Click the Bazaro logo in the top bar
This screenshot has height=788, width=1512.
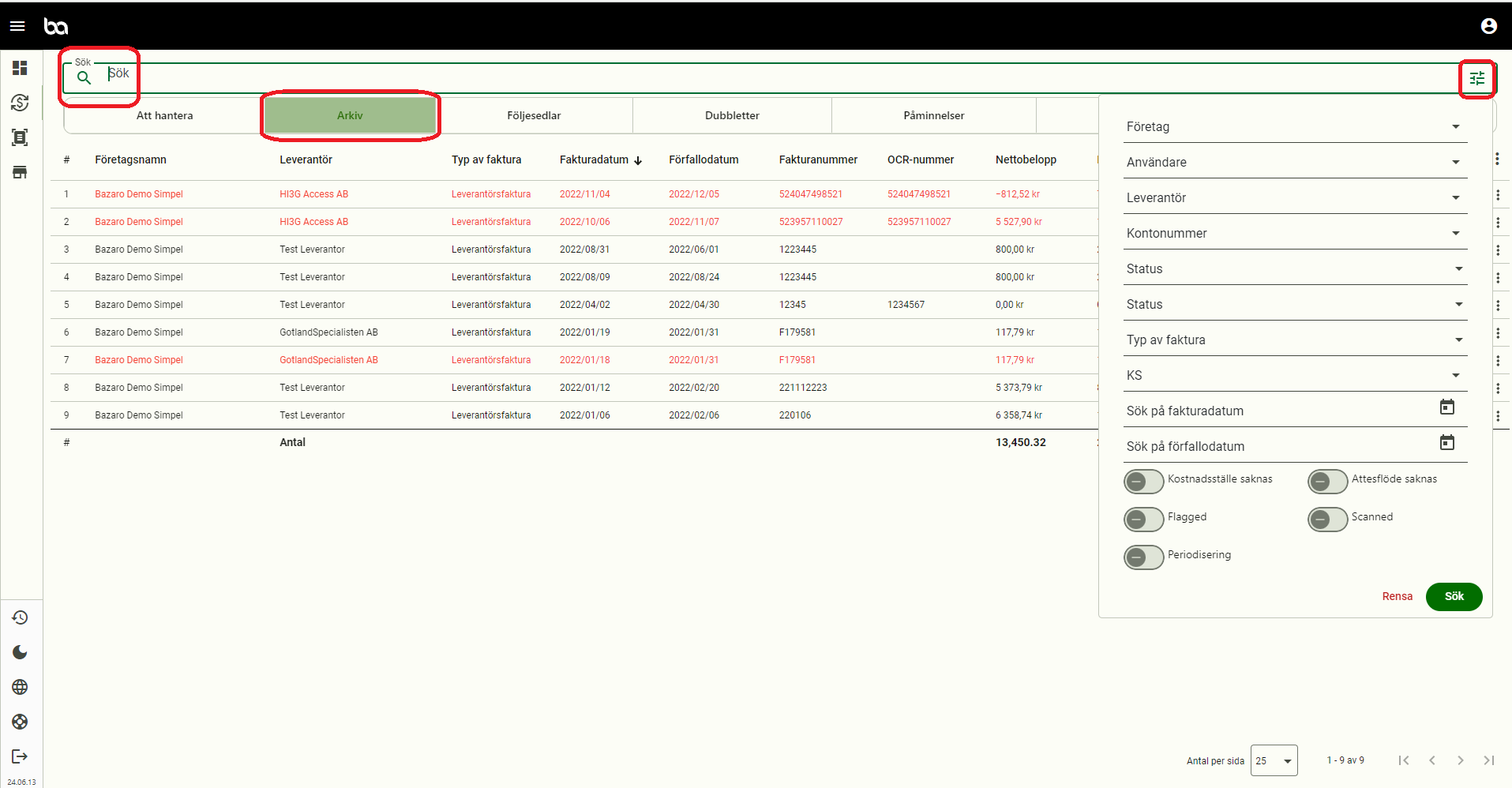(x=56, y=27)
